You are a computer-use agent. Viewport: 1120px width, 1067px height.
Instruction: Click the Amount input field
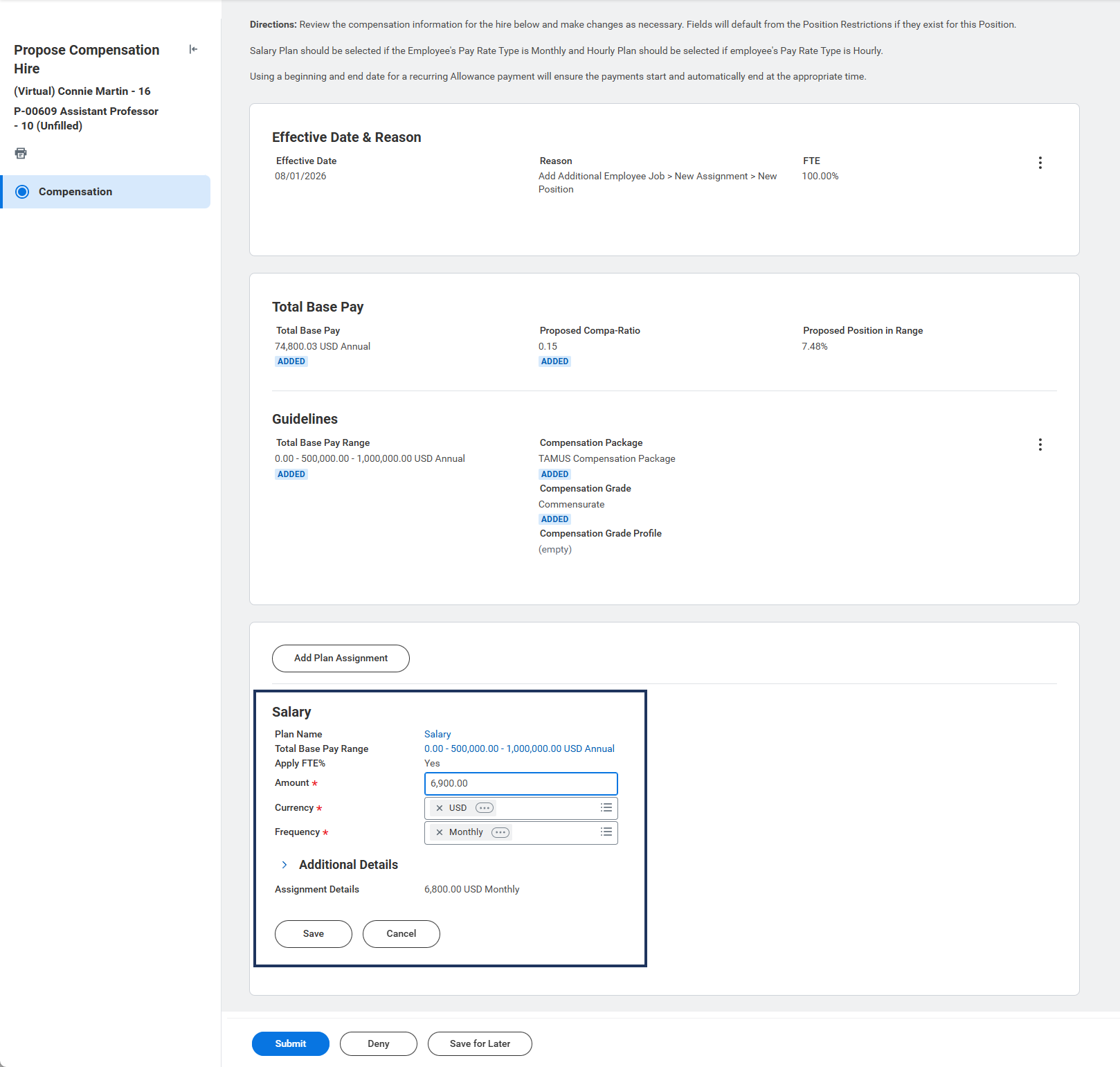(521, 784)
